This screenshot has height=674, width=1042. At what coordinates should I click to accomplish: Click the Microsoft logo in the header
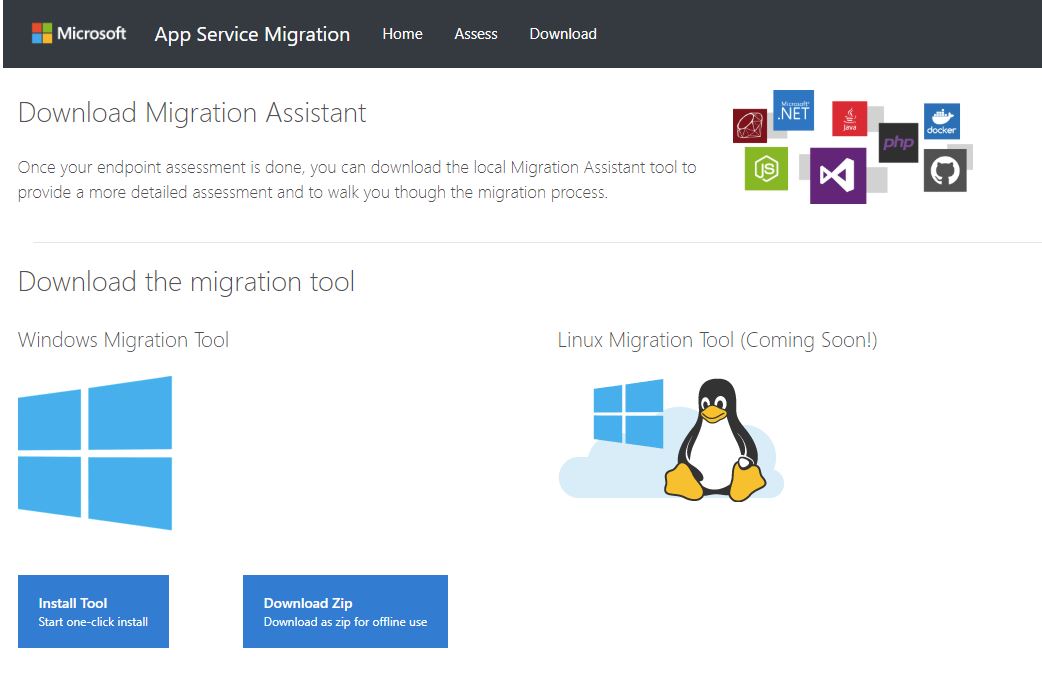pyautogui.click(x=79, y=33)
